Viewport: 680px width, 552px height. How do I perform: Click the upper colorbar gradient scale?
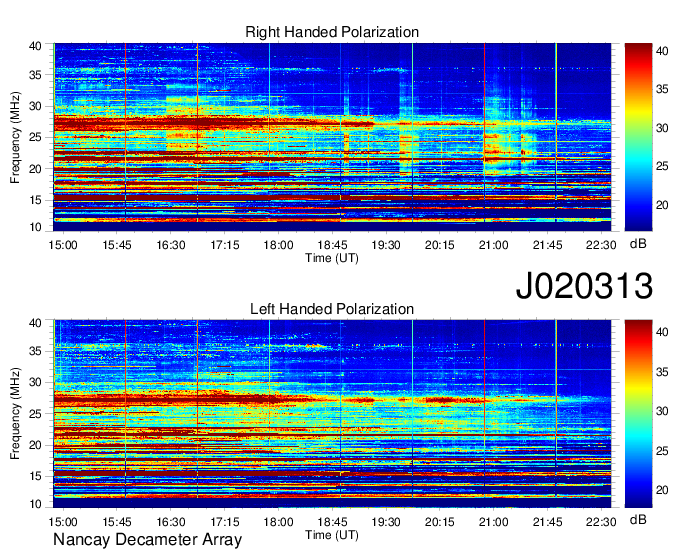638,137
